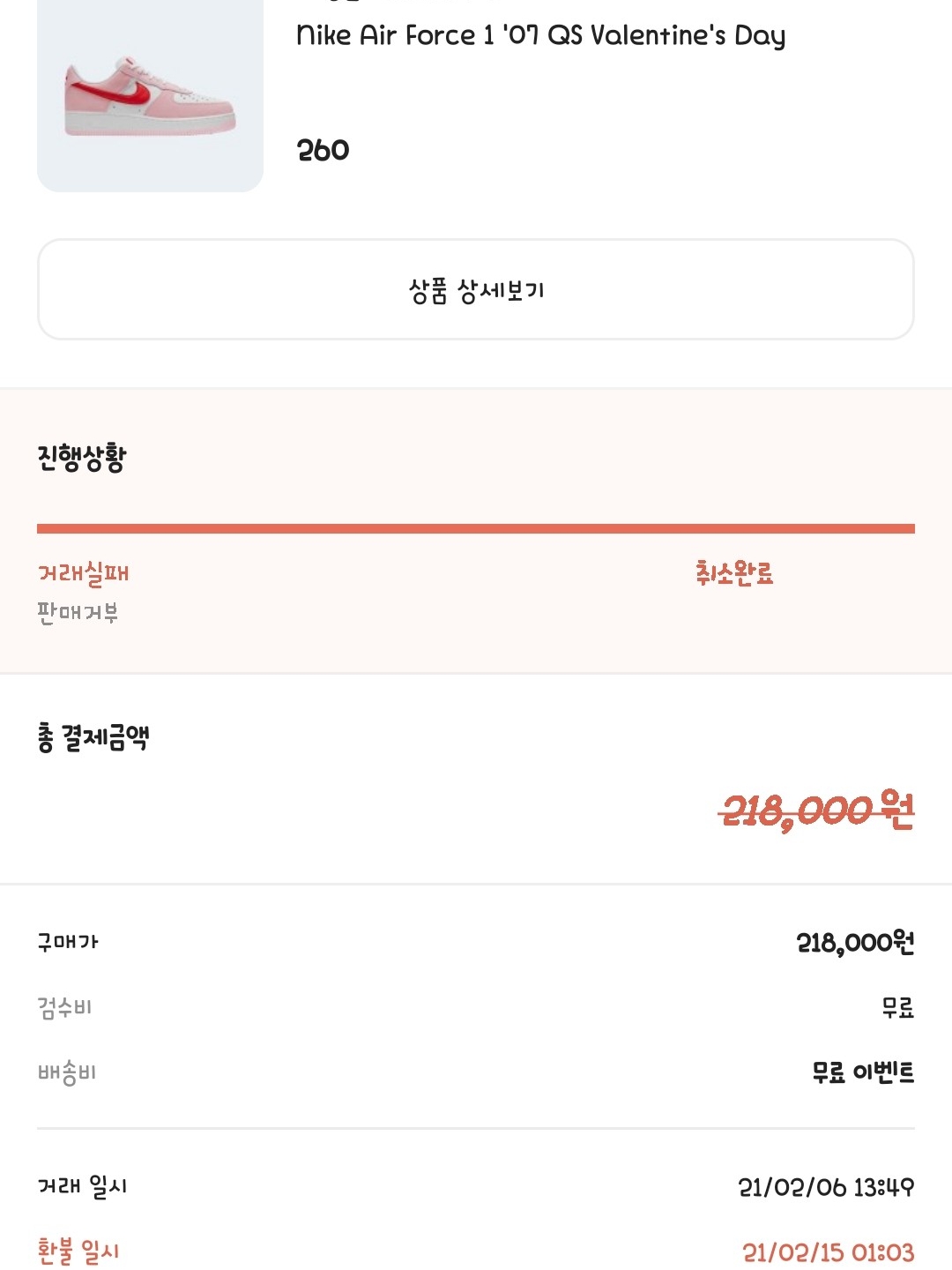Tap the struck-through 218,000원 total amount
Image resolution: width=952 pixels, height=1270 pixels.
point(817,811)
